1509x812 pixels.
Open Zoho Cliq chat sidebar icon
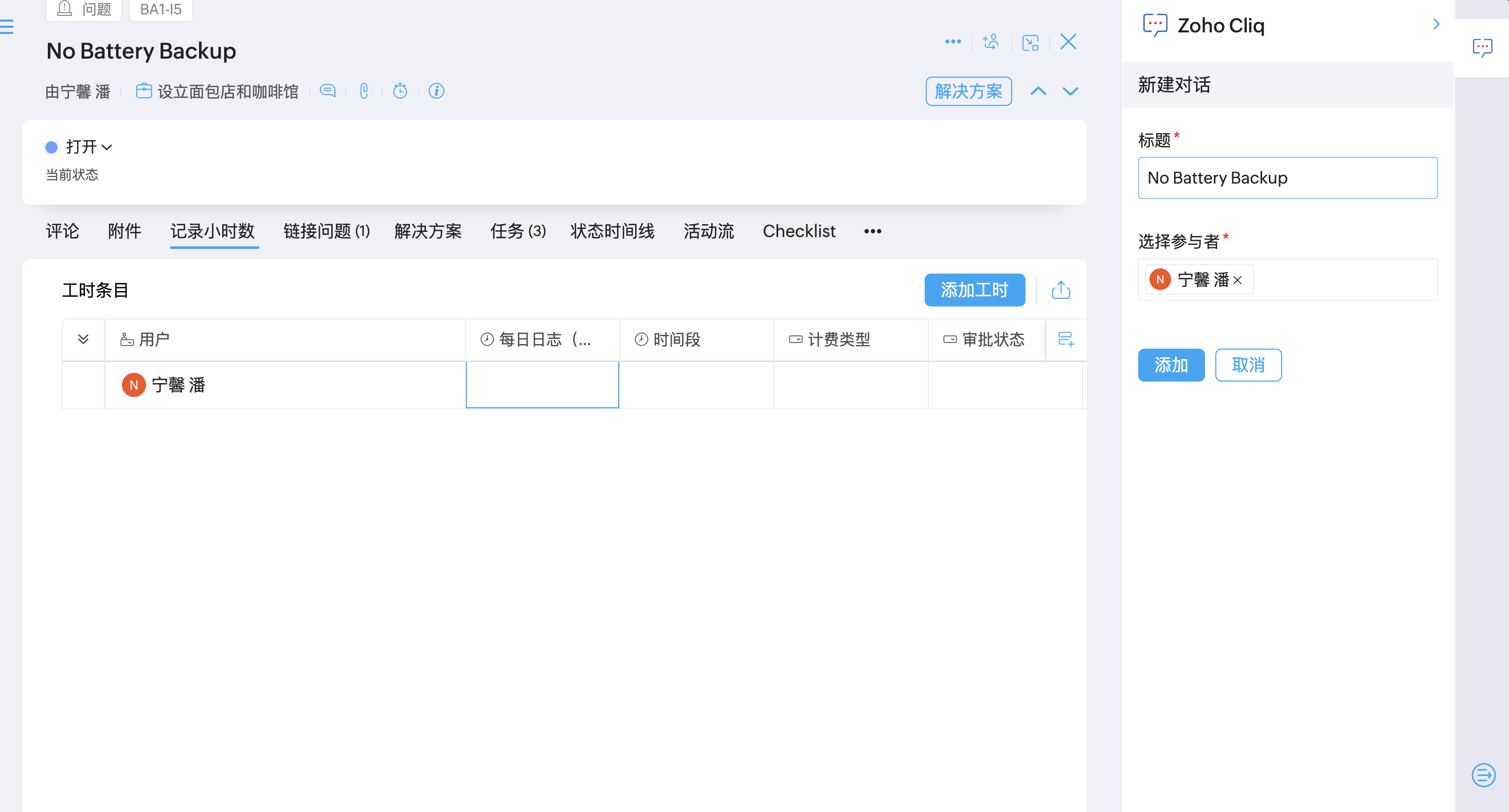click(x=1482, y=47)
